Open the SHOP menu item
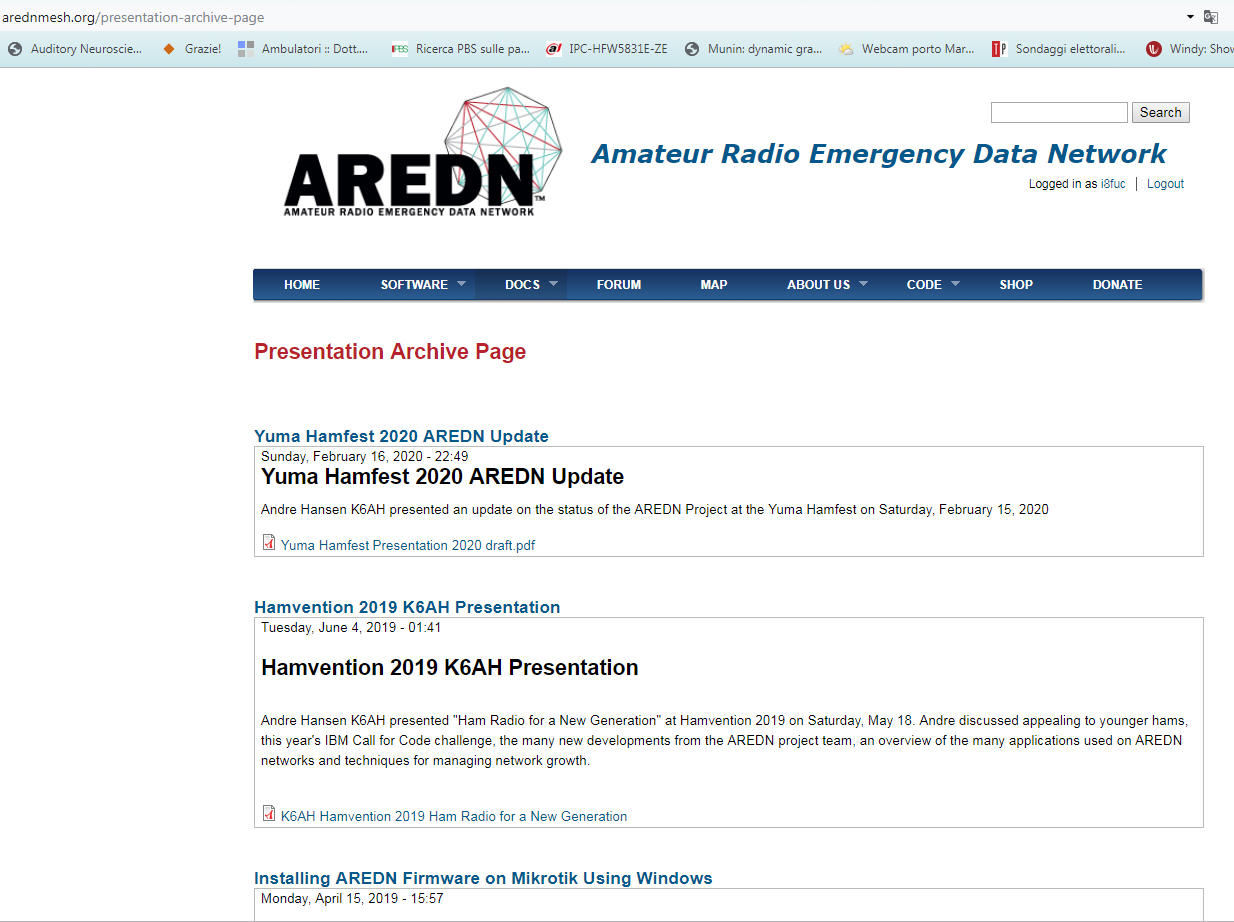Image resolution: width=1234 pixels, height=922 pixels. [x=1016, y=285]
